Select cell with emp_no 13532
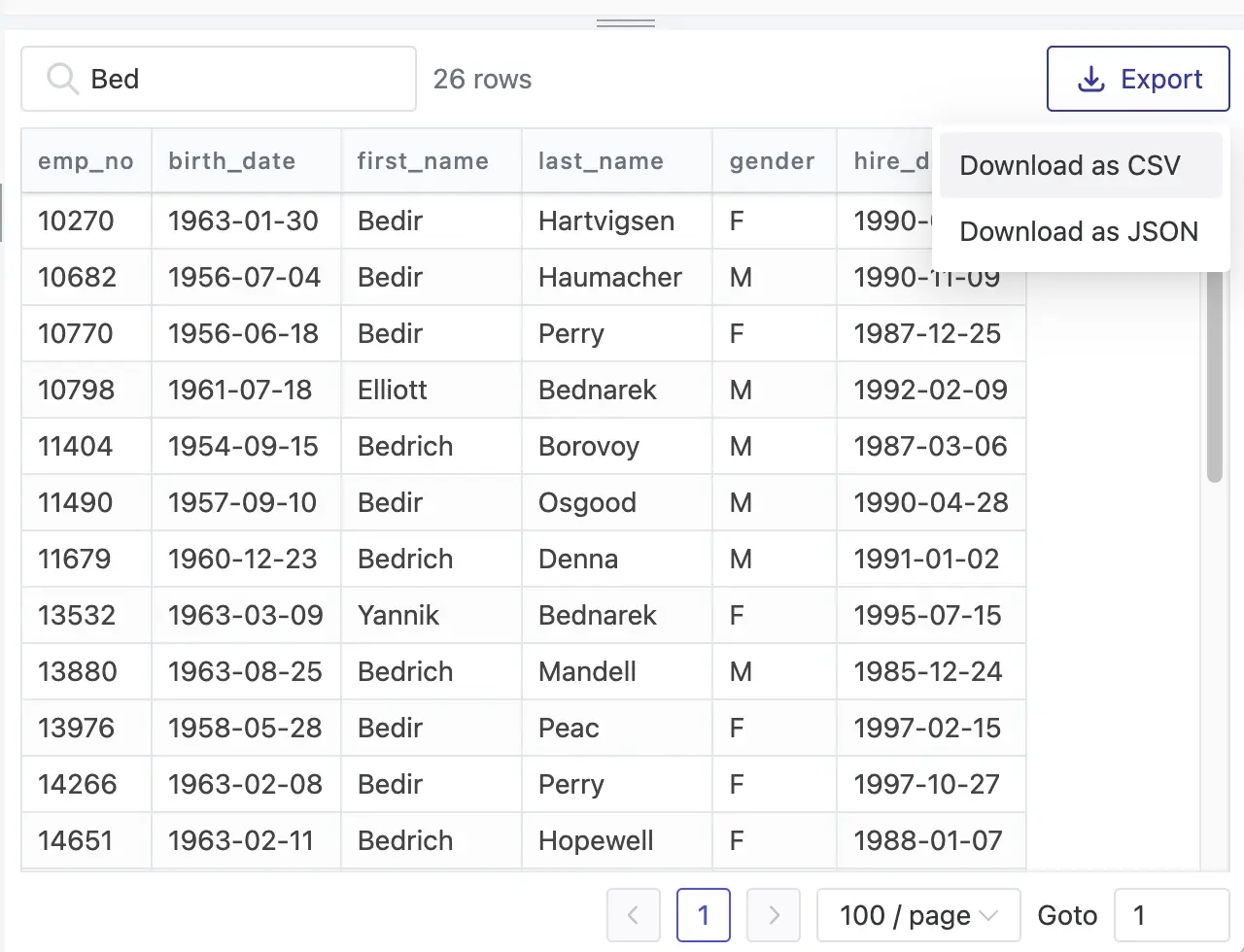Screen dimensions: 1244x952 (86, 615)
